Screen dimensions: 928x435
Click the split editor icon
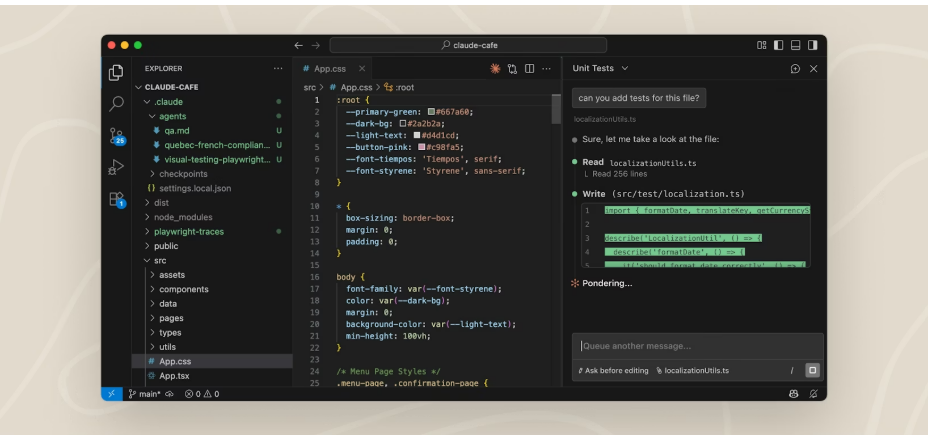click(x=529, y=69)
